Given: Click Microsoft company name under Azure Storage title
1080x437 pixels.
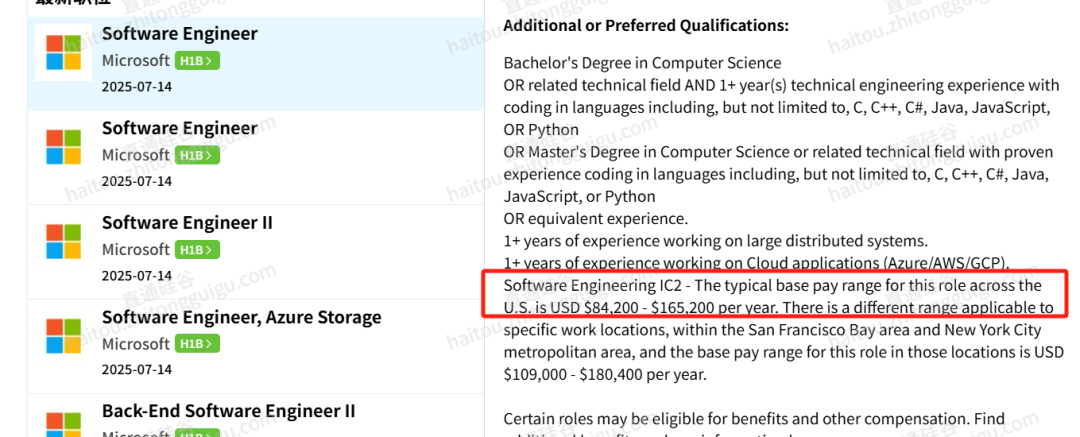Looking at the screenshot, I should pos(136,344).
